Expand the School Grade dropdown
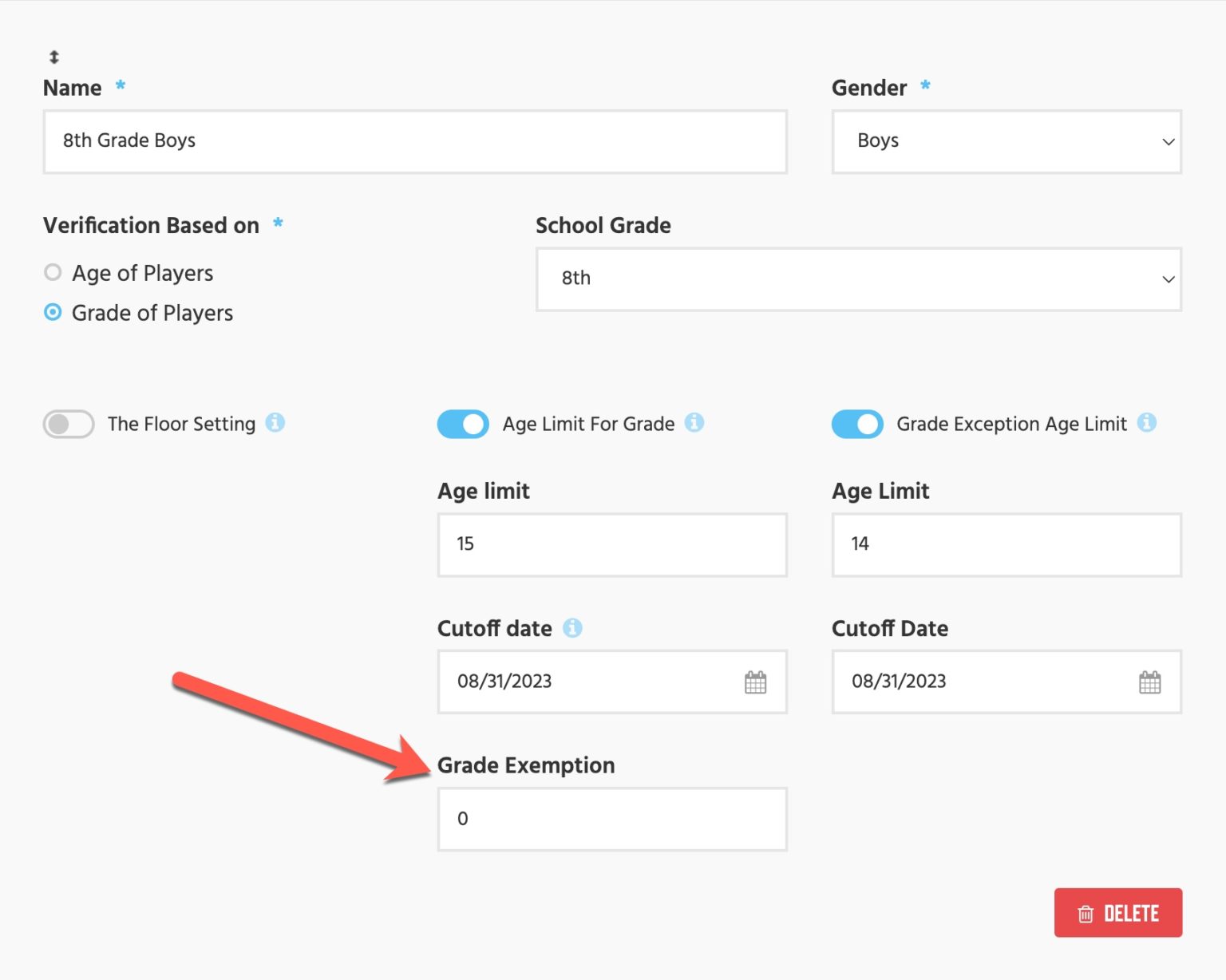This screenshot has width=1226, height=980. click(858, 279)
